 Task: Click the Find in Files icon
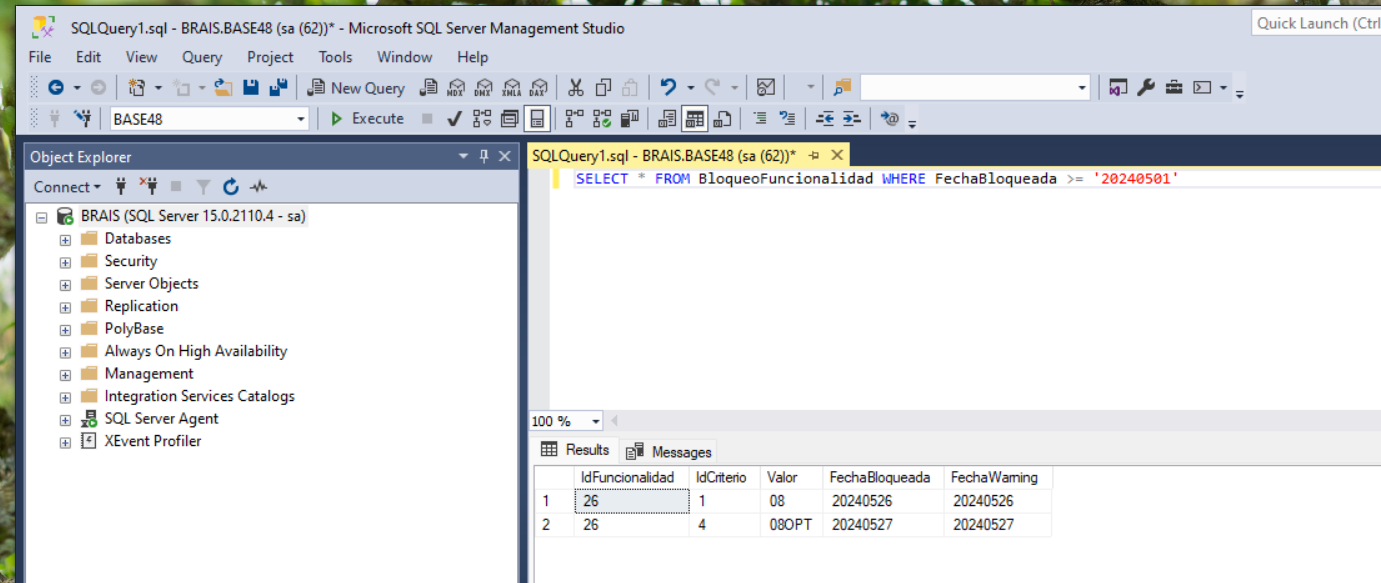click(x=842, y=88)
